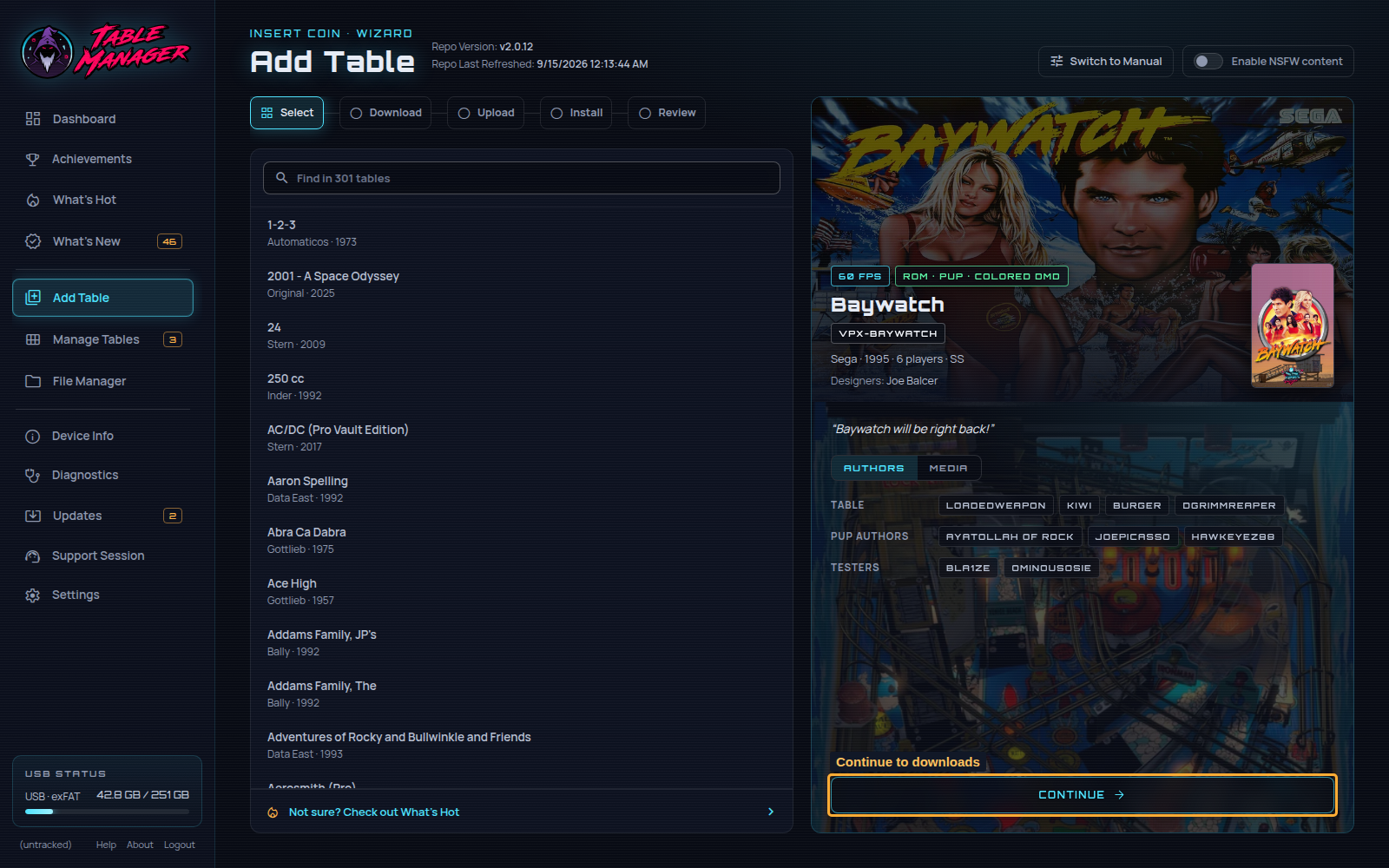Click the Baywatch backglass thumbnail
The width and height of the screenshot is (1389, 868).
click(x=1293, y=325)
